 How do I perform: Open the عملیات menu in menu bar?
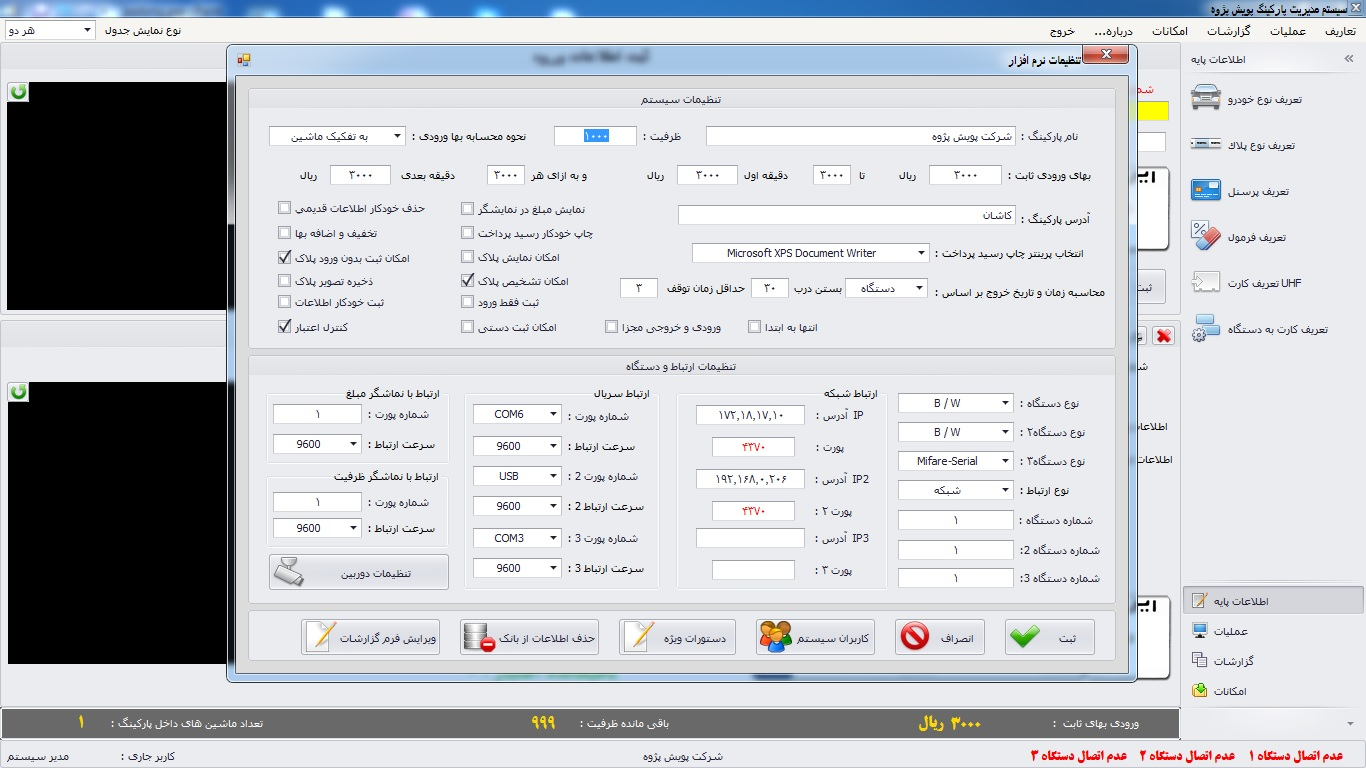1288,31
